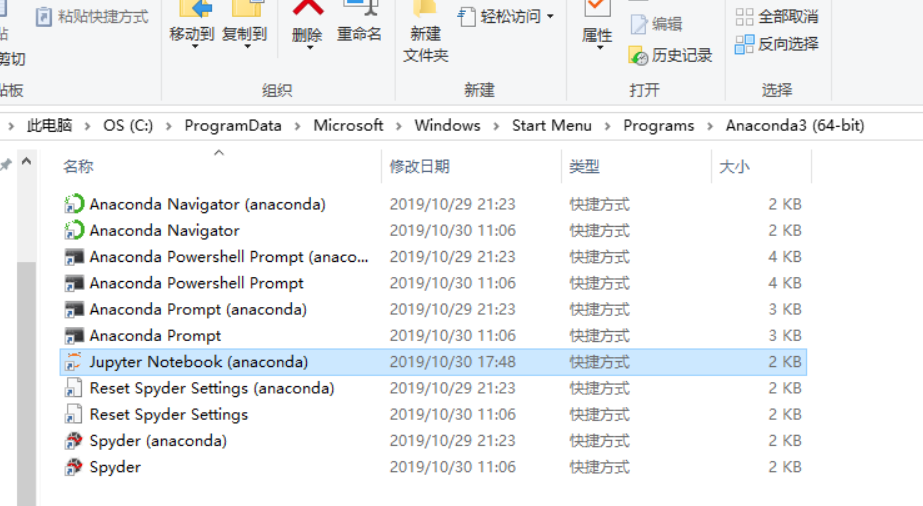The height and width of the screenshot is (506, 923).
Task: Click the Anaconda Prompt terminal icon
Action: [x=74, y=336]
